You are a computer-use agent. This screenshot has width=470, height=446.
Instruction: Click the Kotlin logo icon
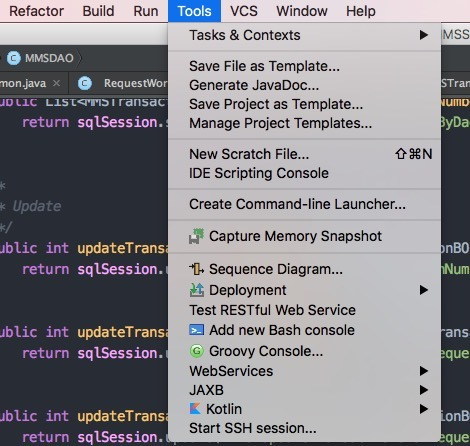[x=195, y=409]
